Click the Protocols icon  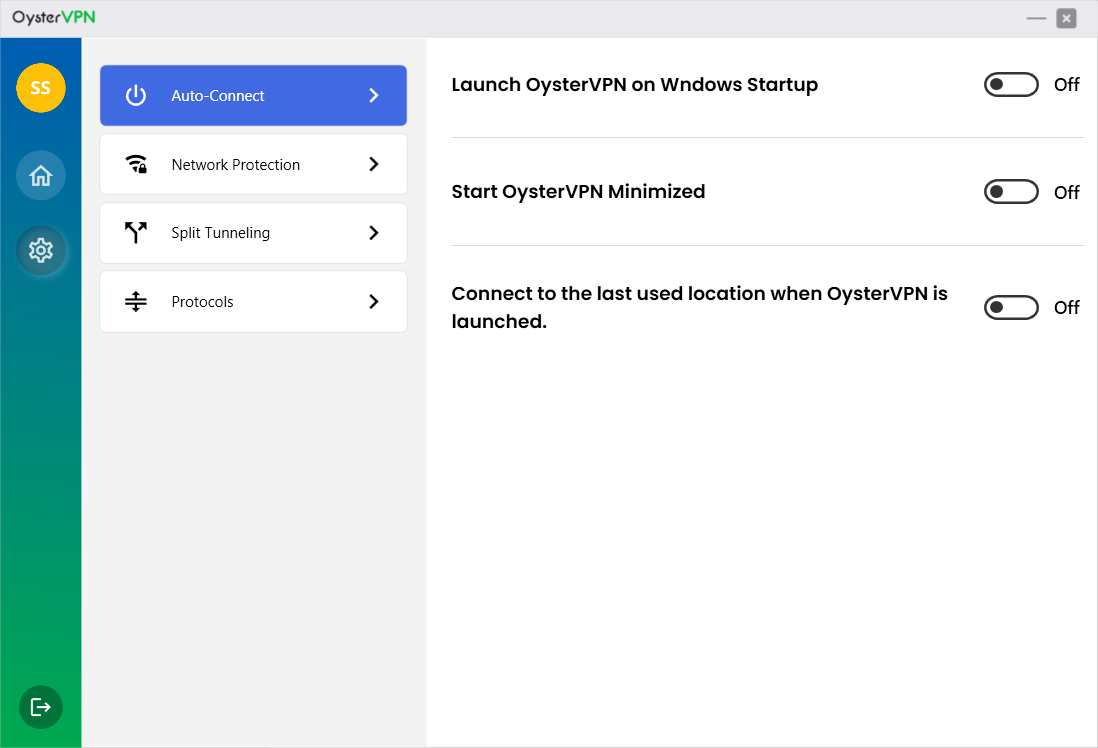tap(136, 301)
